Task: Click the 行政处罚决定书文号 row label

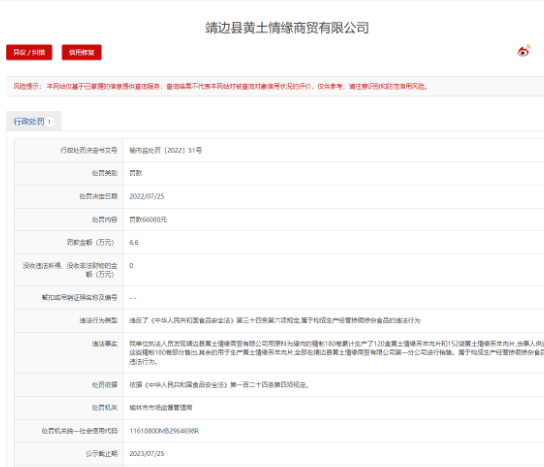Action: 89,150
